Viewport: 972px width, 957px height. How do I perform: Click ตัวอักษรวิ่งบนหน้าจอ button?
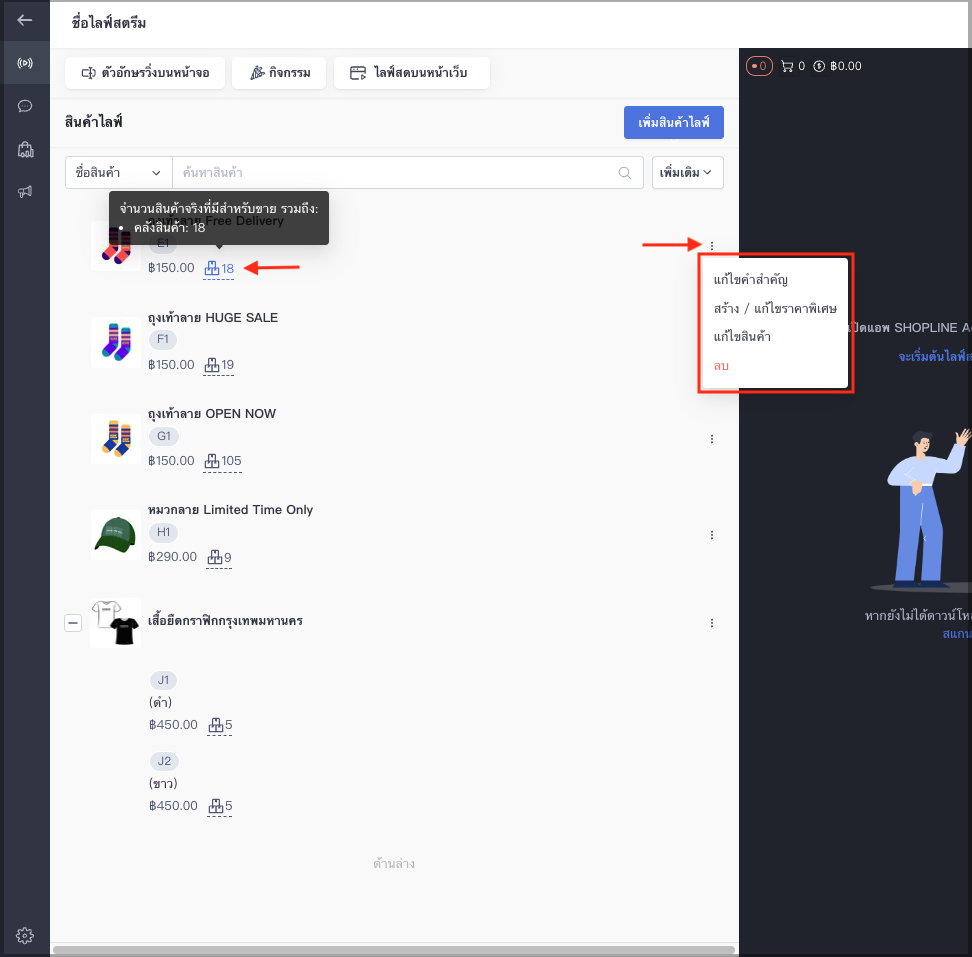pos(145,73)
